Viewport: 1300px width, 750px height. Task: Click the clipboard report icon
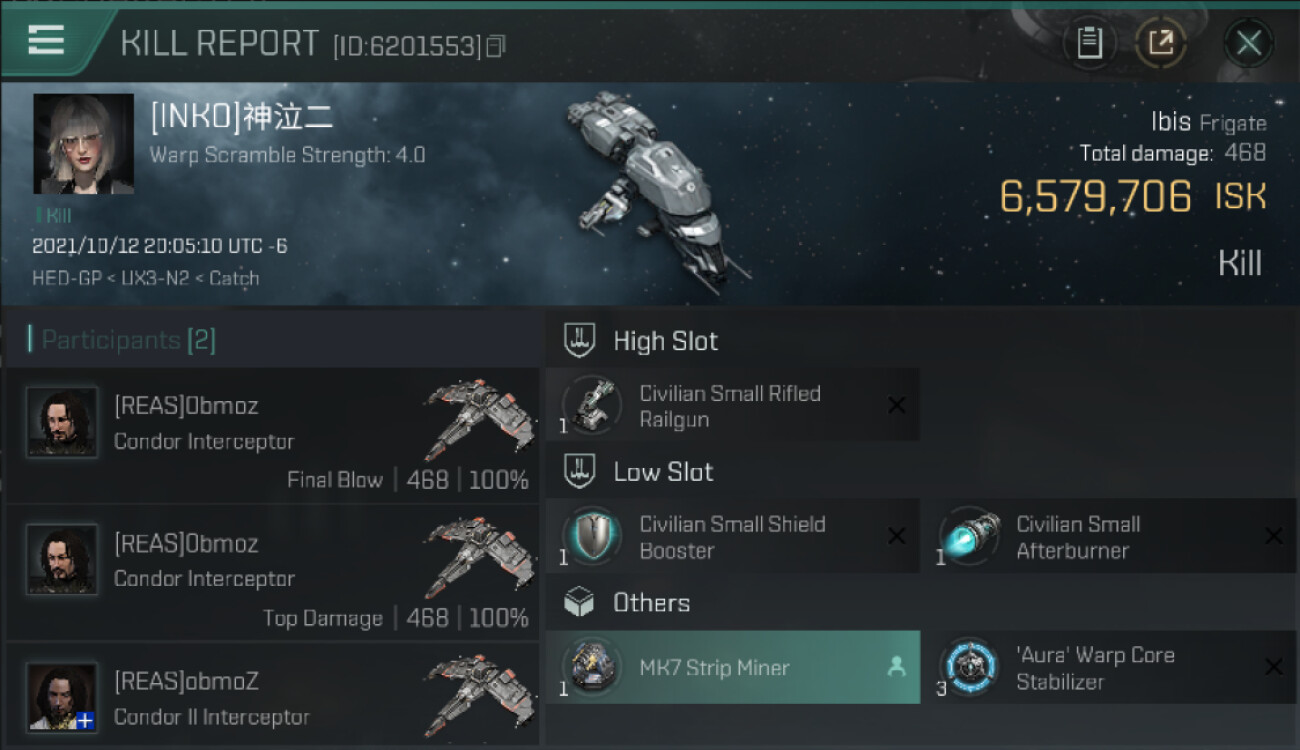[x=1089, y=43]
